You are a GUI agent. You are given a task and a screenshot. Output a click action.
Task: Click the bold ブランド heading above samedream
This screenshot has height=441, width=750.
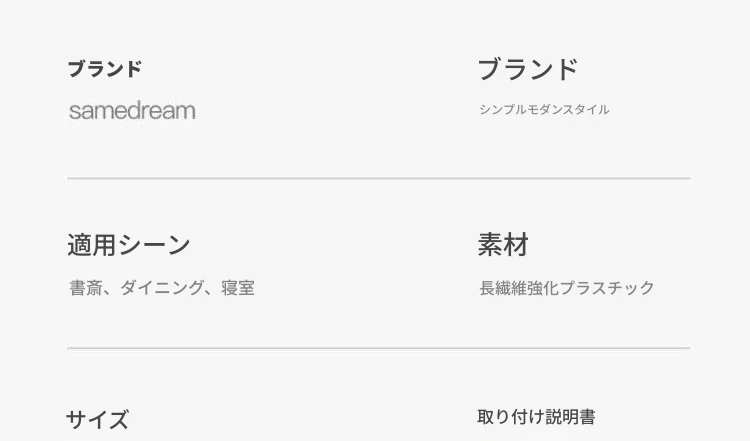point(105,69)
